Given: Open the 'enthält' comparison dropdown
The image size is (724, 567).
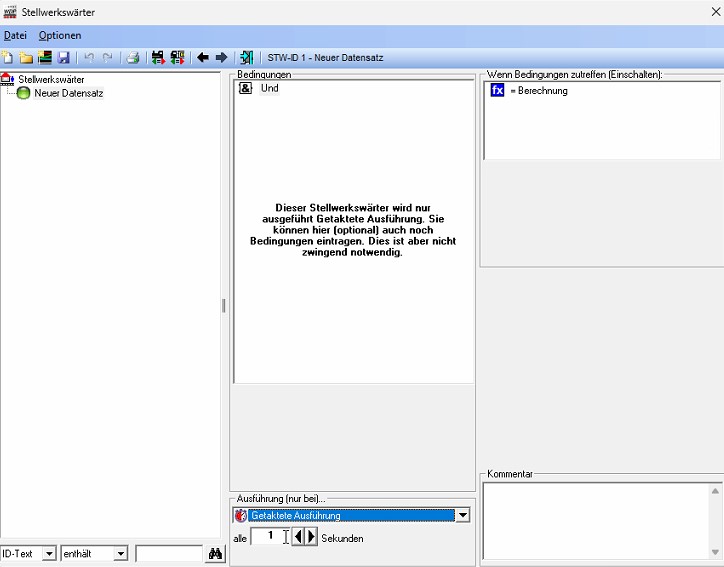Looking at the screenshot, I should pos(120,554).
